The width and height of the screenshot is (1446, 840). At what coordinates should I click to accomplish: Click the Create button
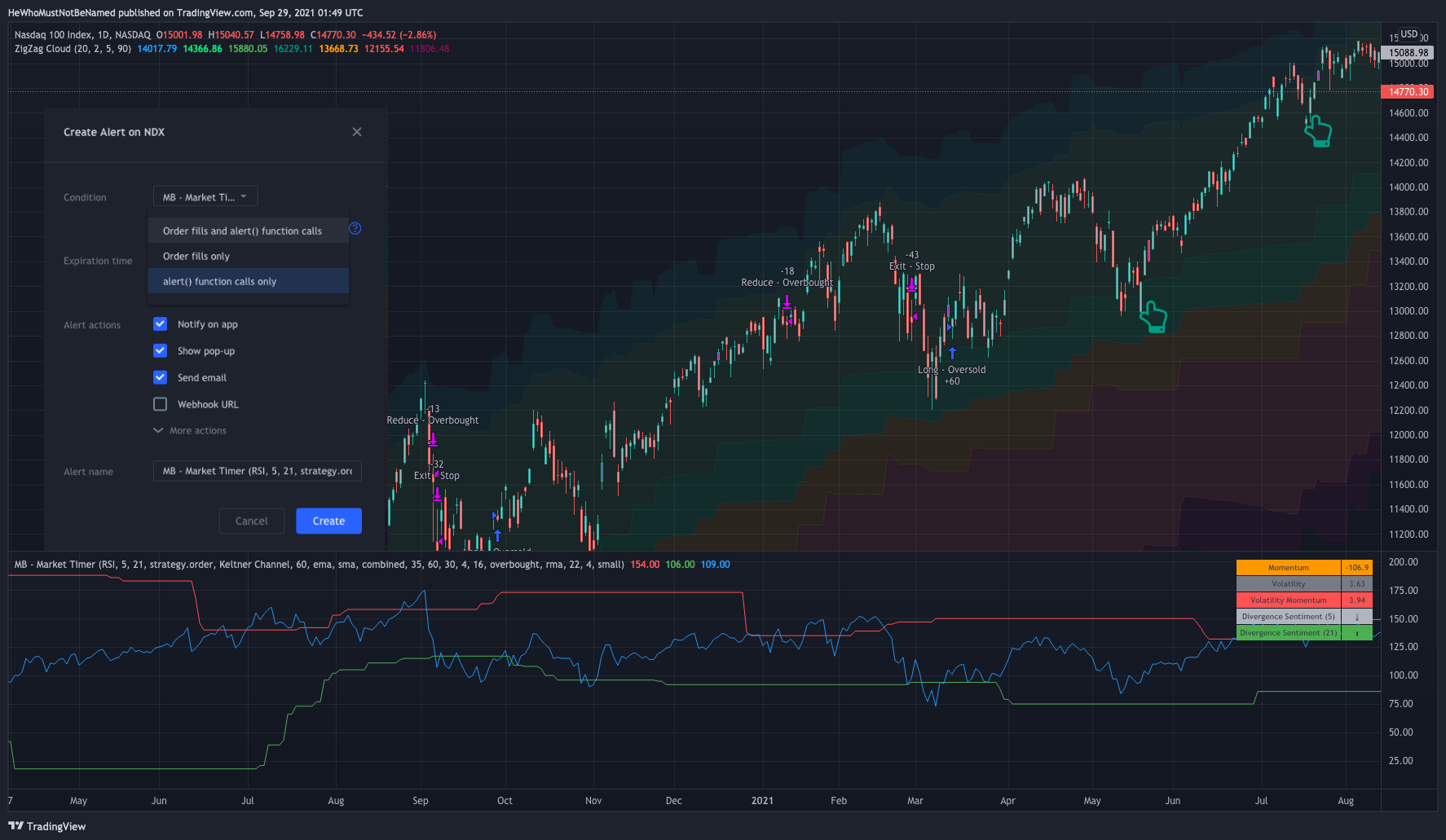pyautogui.click(x=328, y=521)
